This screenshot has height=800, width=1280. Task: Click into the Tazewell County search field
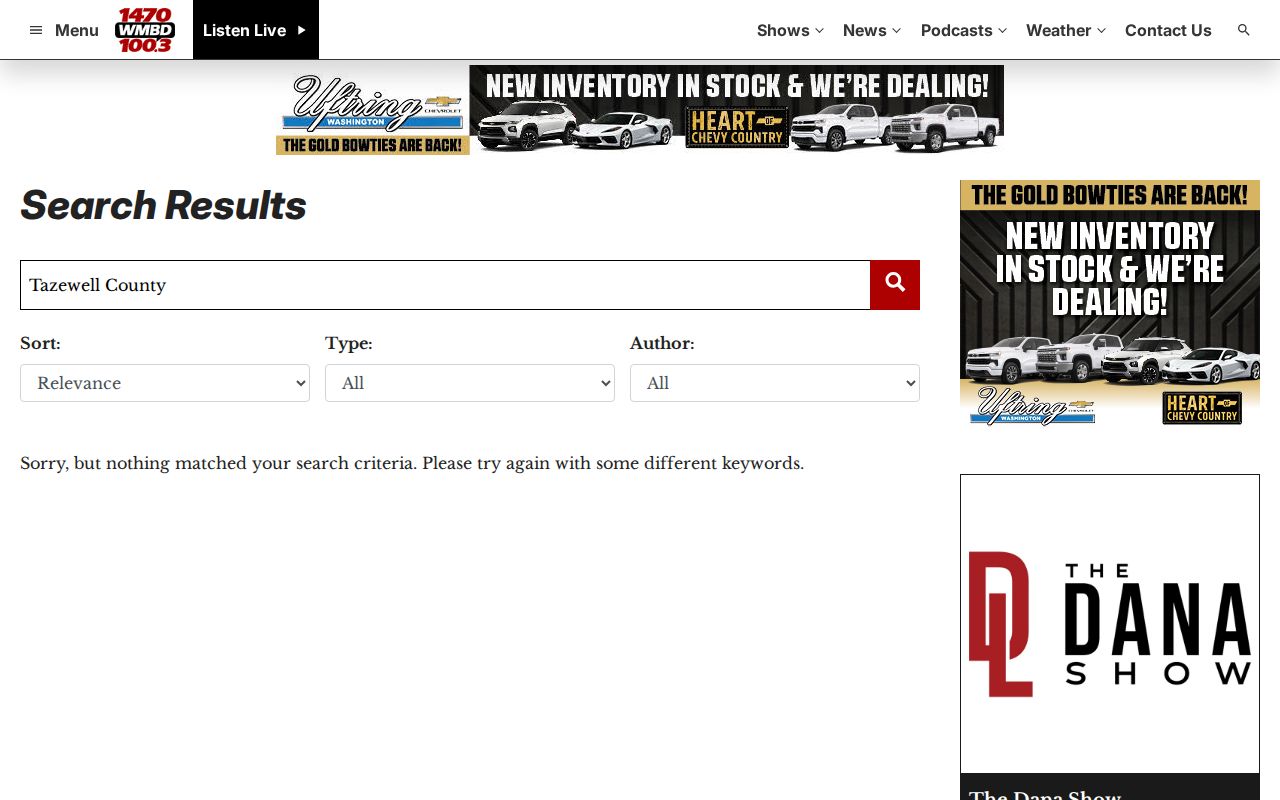click(x=445, y=285)
